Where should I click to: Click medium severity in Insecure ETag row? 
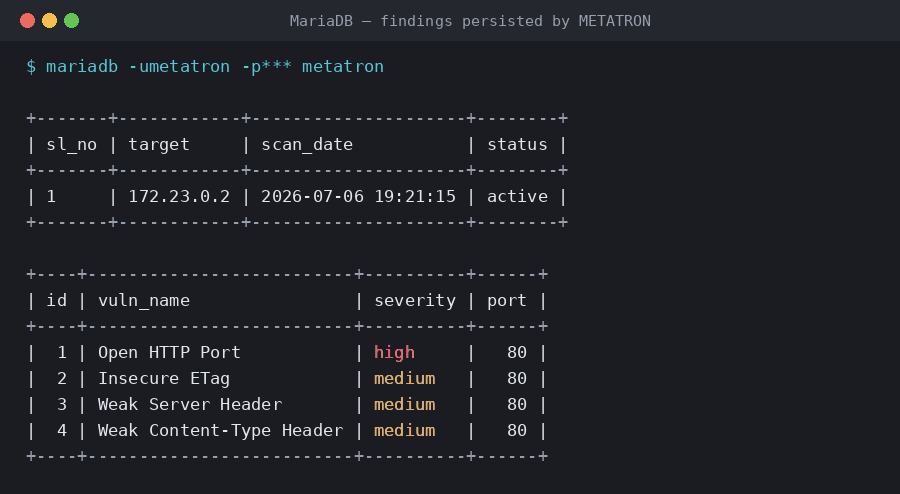(x=405, y=379)
